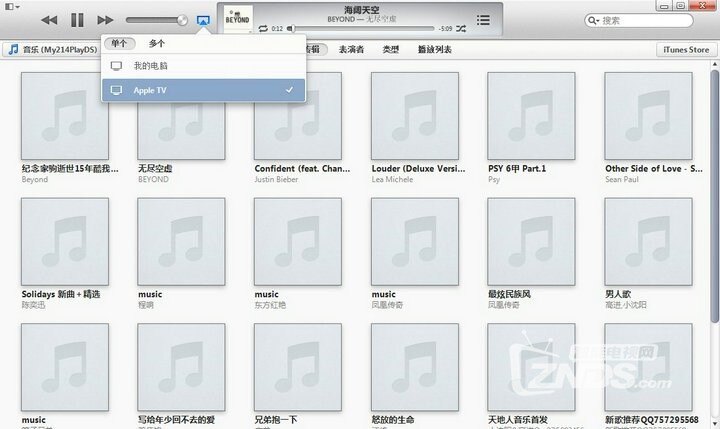Click the previous track rewind button
The image size is (720, 429).
pyautogui.click(x=48, y=19)
